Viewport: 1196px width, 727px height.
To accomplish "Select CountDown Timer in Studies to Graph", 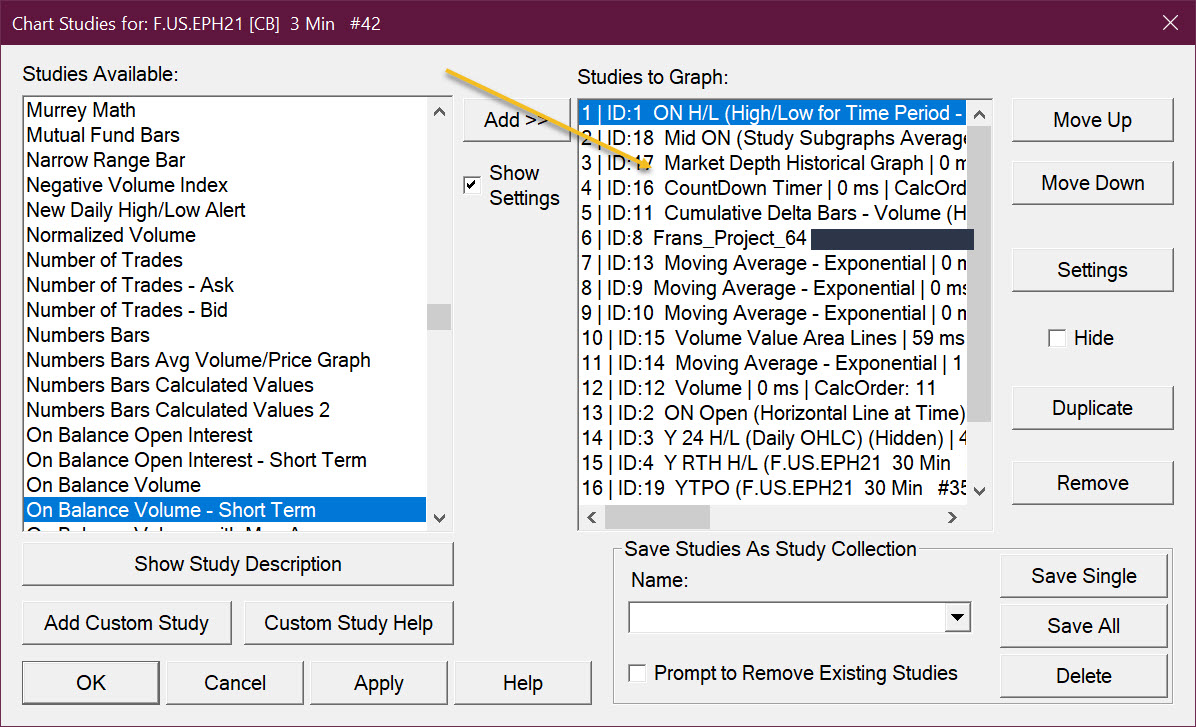I will [x=773, y=188].
